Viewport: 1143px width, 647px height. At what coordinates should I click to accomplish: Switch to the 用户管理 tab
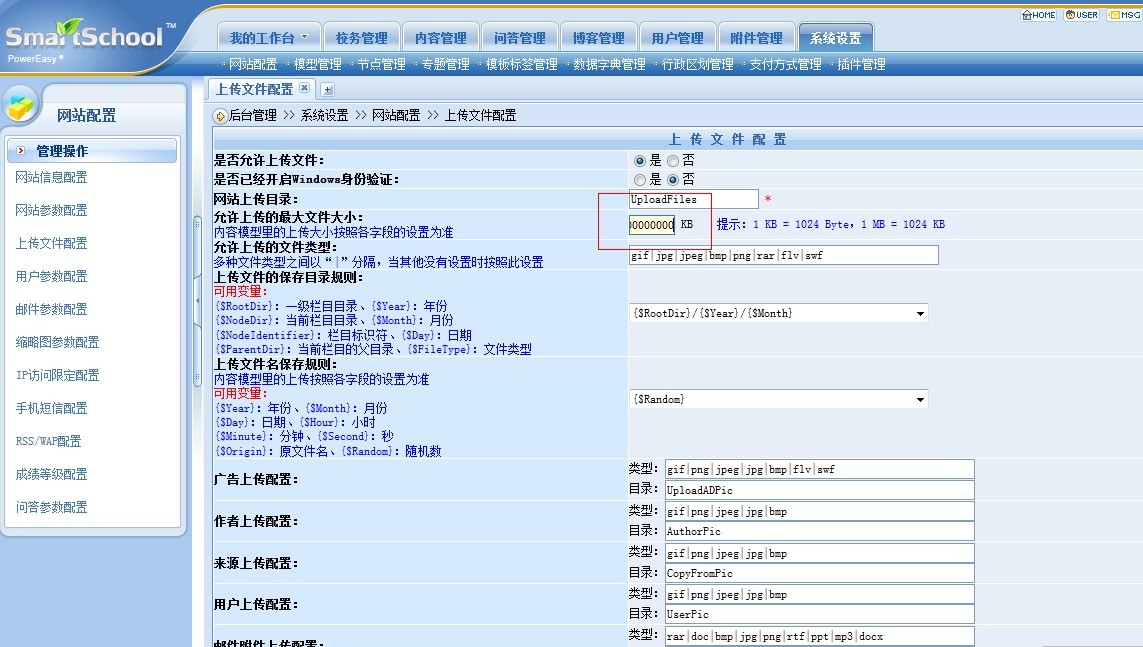[x=677, y=38]
